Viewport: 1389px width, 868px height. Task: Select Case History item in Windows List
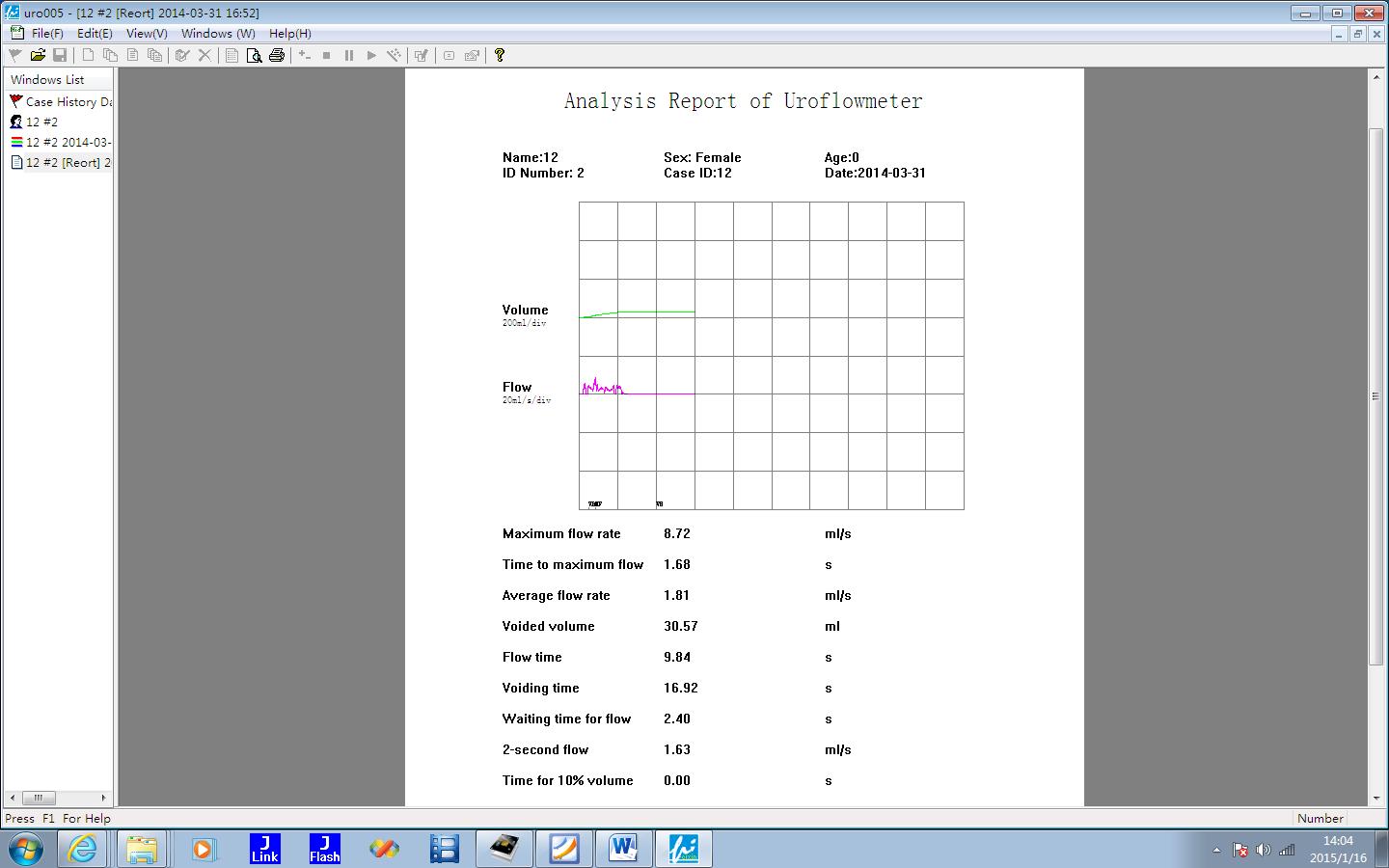tap(68, 101)
